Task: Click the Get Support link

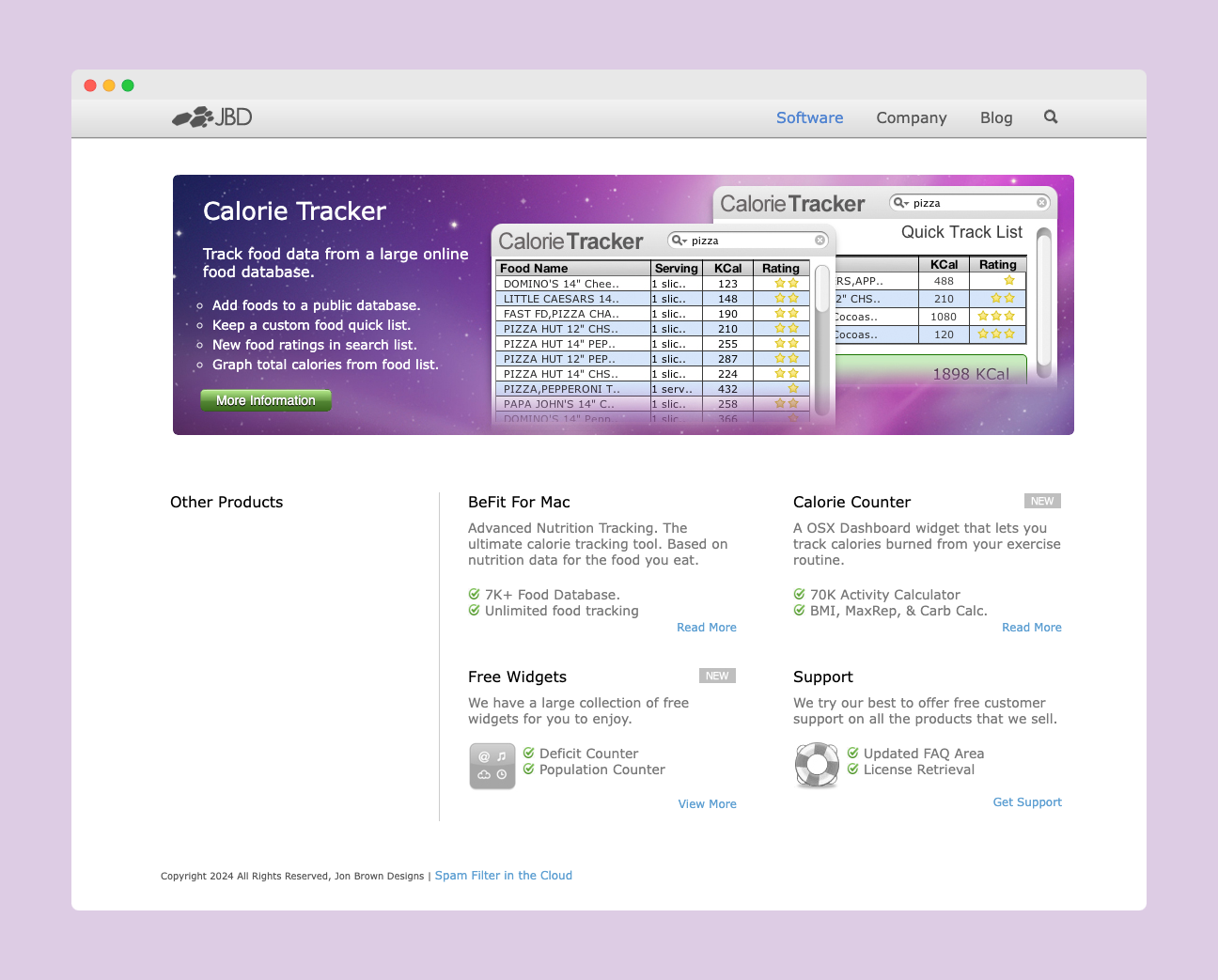Action: 1026,802
